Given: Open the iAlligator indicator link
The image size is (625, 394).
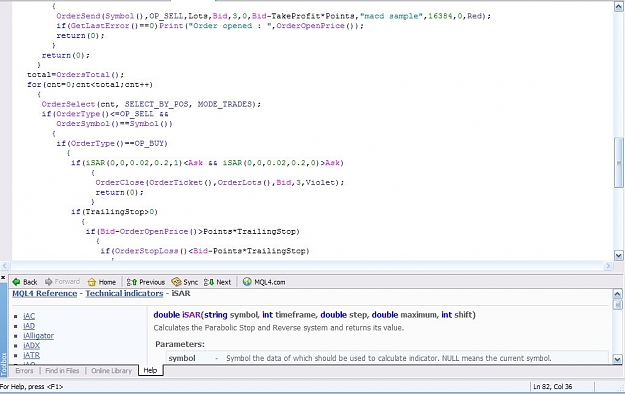Looking at the screenshot, I should click(38, 336).
